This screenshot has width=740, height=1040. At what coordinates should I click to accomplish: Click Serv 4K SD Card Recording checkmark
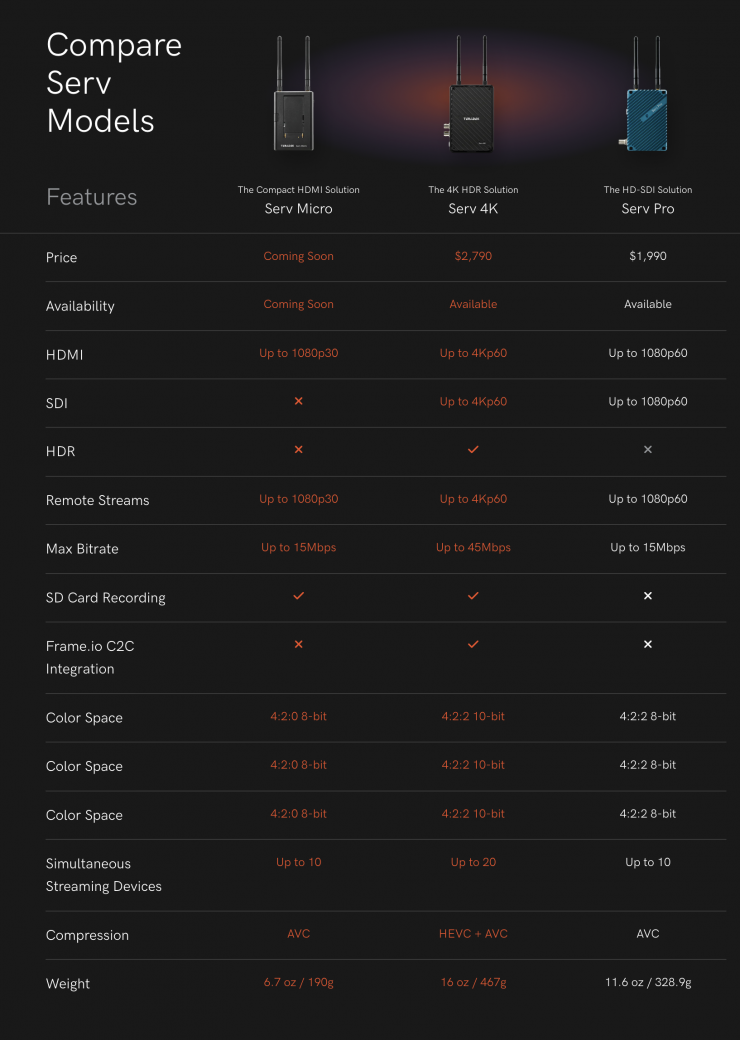(473, 596)
